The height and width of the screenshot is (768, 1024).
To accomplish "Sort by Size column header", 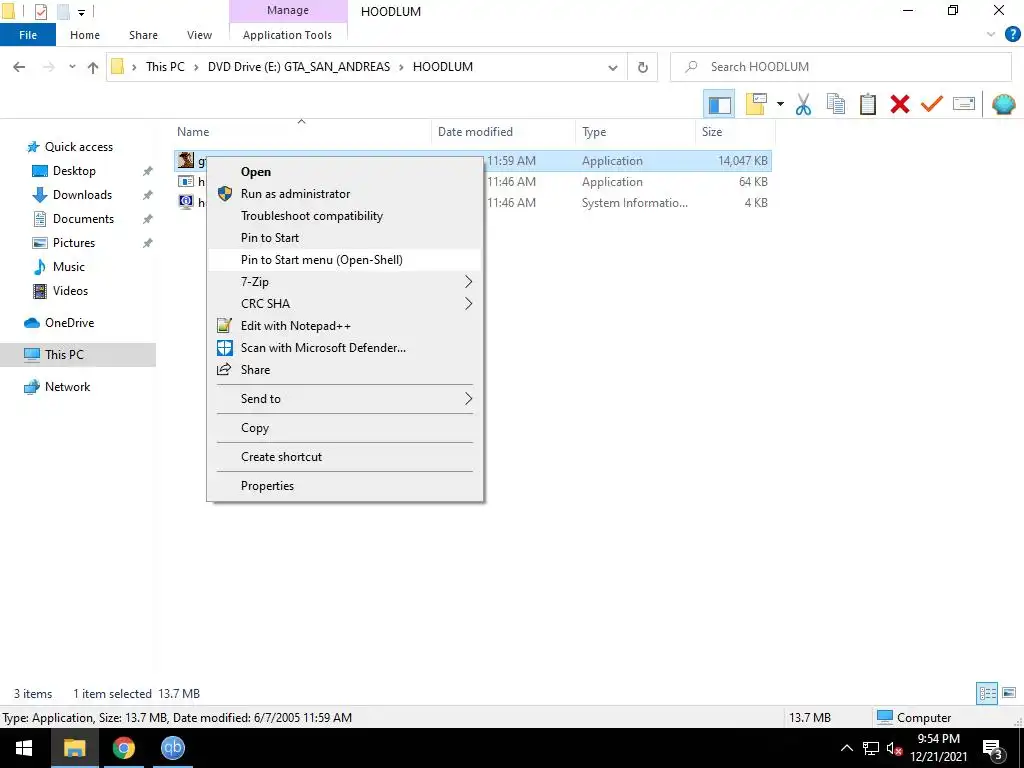I will [x=712, y=132].
